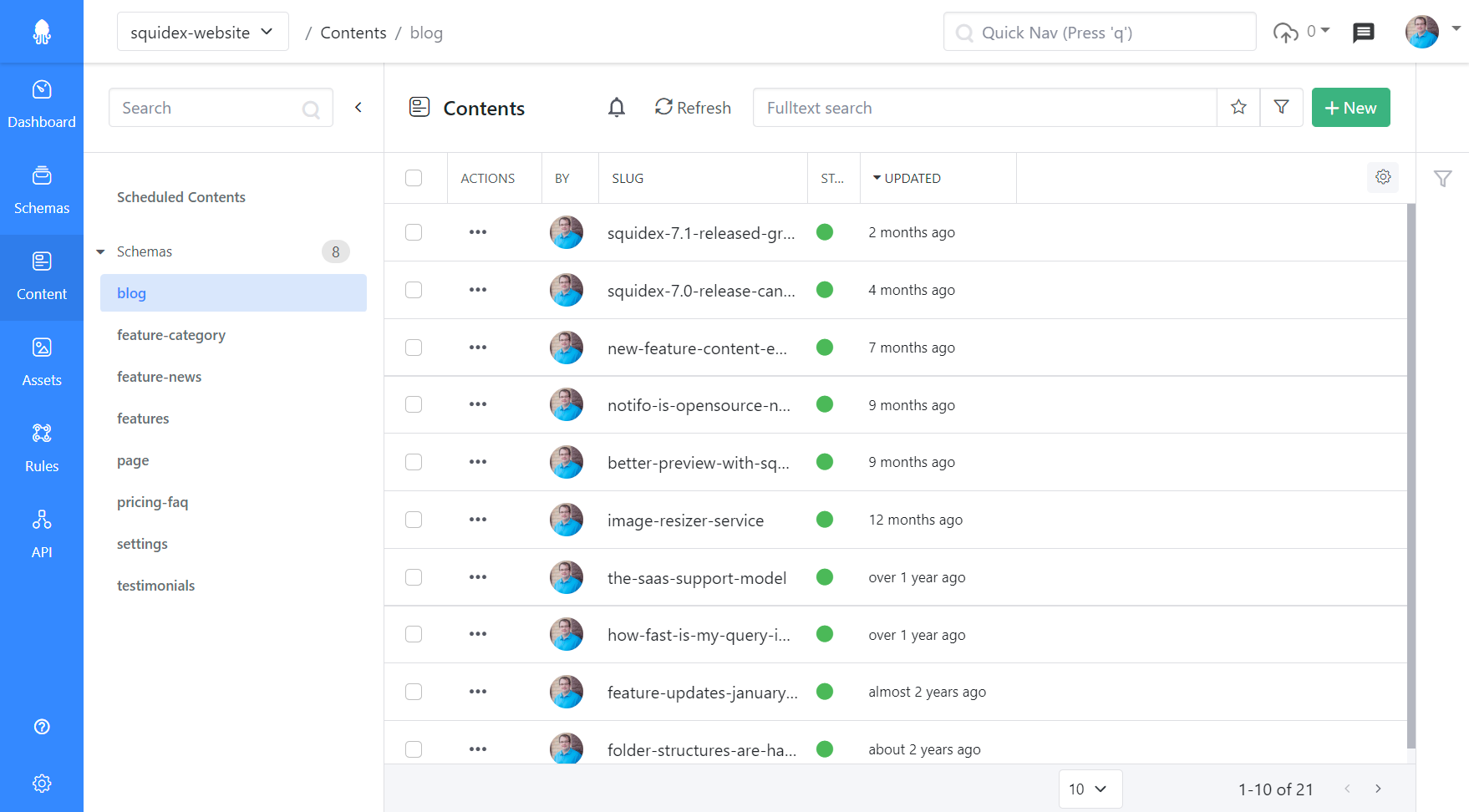Viewport: 1469px width, 812px height.
Task: Open the Content section
Action: pos(42,277)
